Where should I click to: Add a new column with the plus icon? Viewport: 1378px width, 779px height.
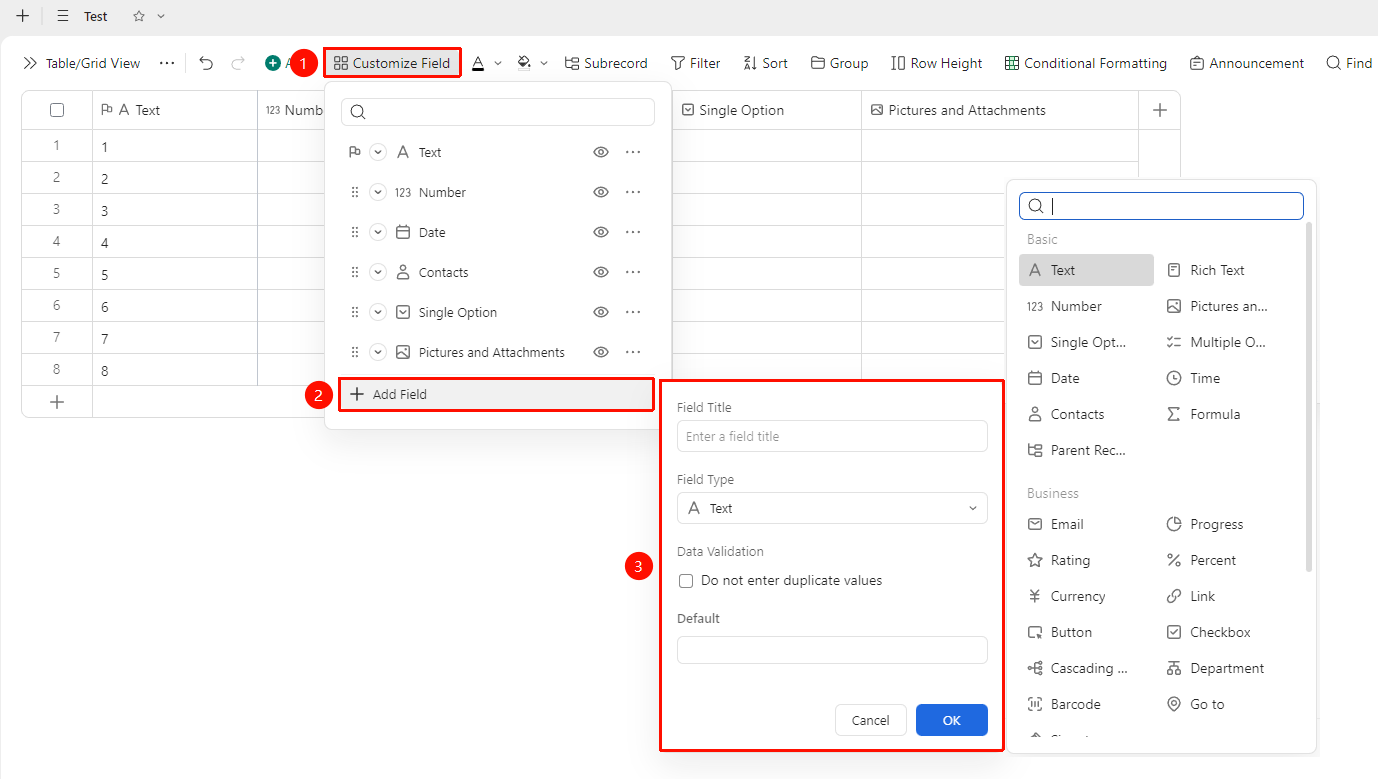point(1159,110)
